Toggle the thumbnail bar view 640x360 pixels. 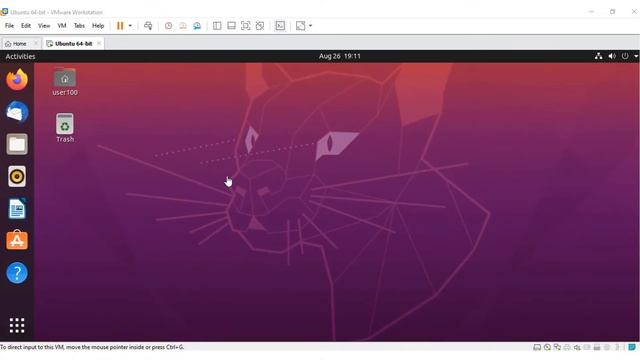coord(231,26)
